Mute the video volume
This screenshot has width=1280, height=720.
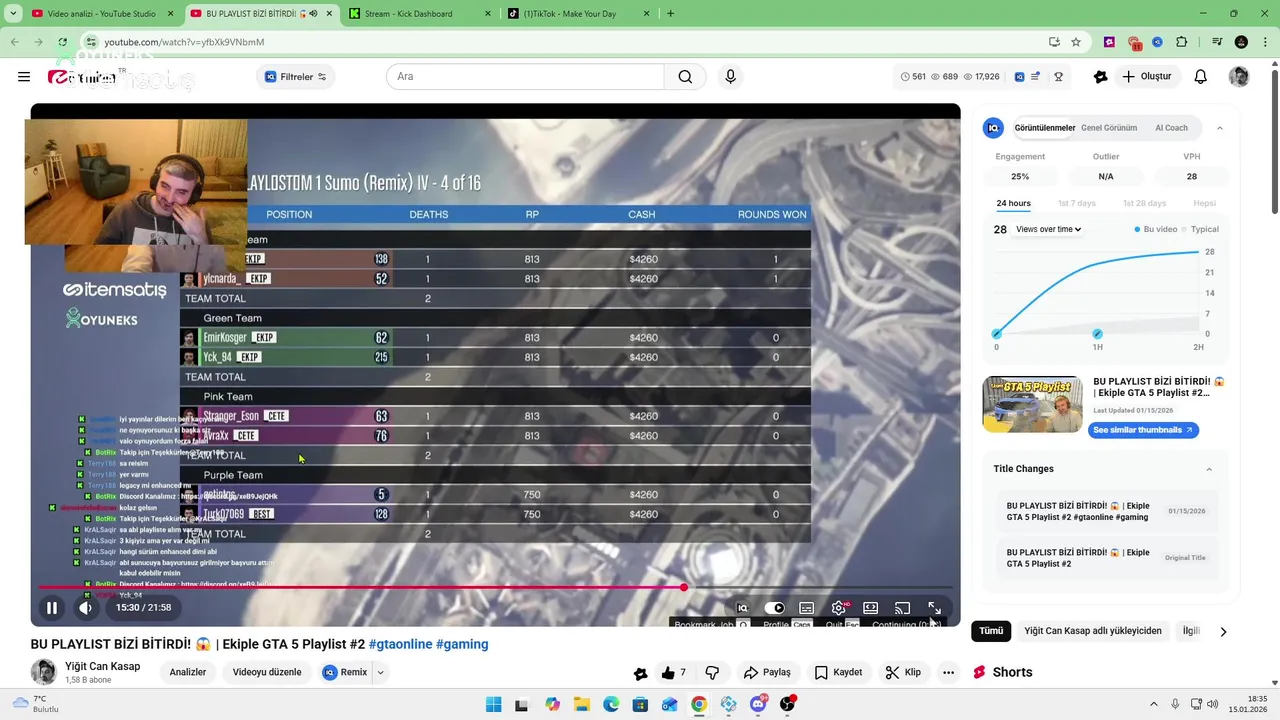tap(86, 607)
